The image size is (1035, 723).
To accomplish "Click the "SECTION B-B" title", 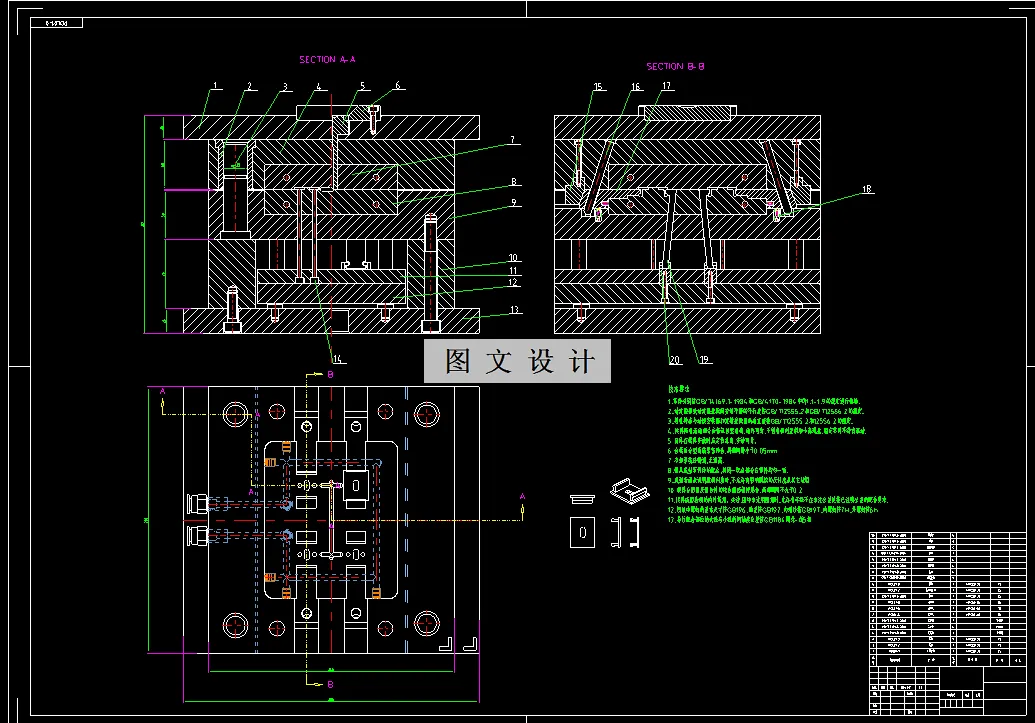I will point(675,67).
